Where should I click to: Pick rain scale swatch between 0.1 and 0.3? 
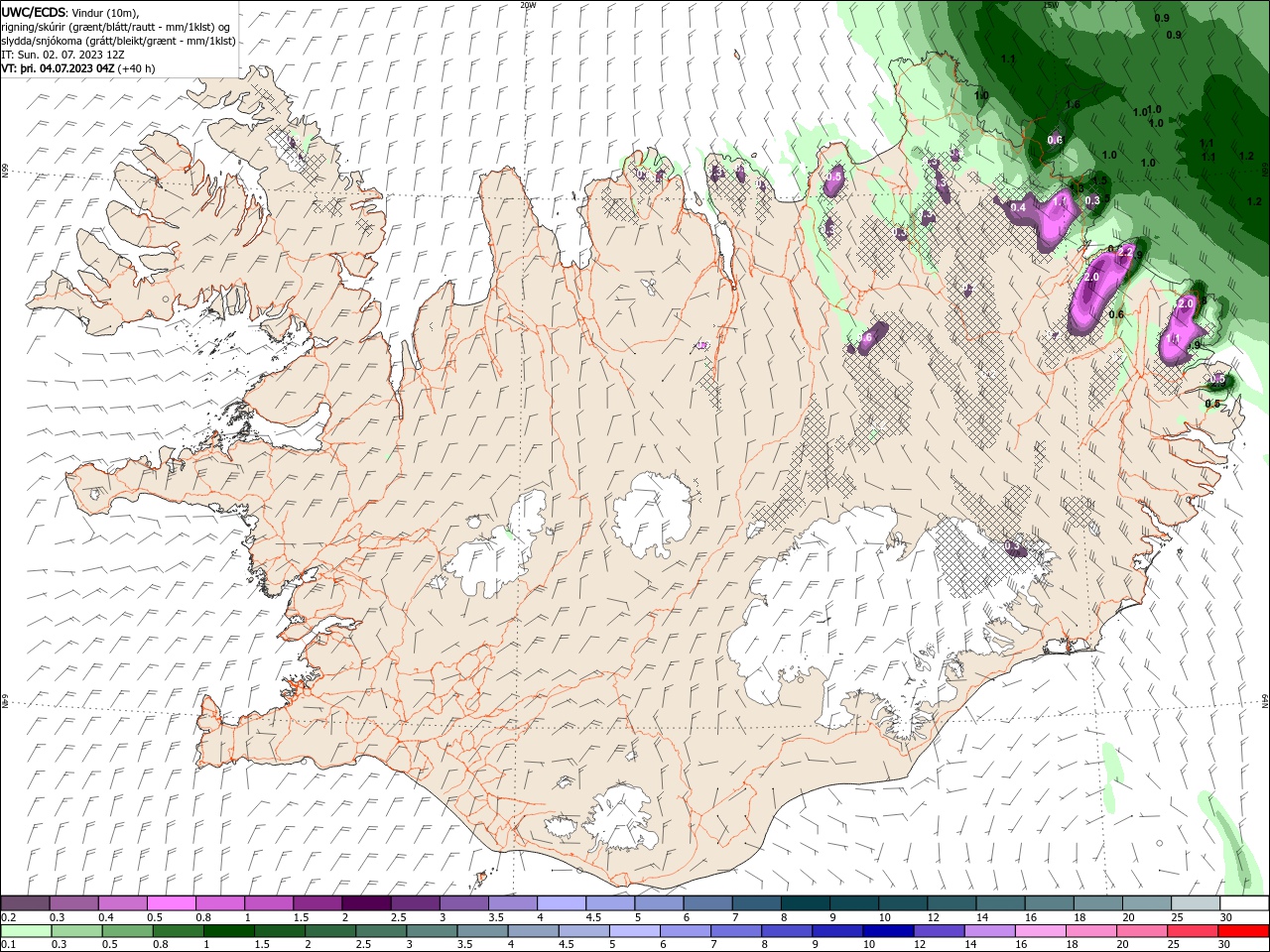25,931
